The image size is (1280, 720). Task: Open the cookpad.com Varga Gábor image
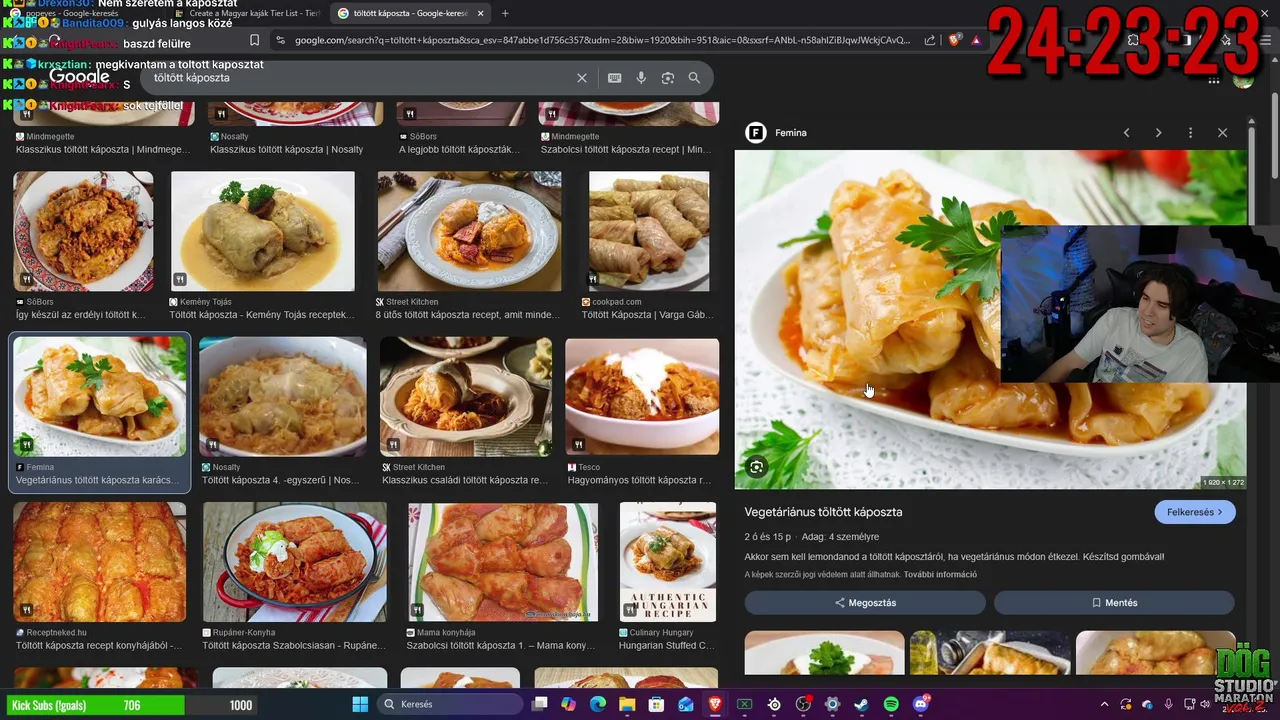[649, 231]
